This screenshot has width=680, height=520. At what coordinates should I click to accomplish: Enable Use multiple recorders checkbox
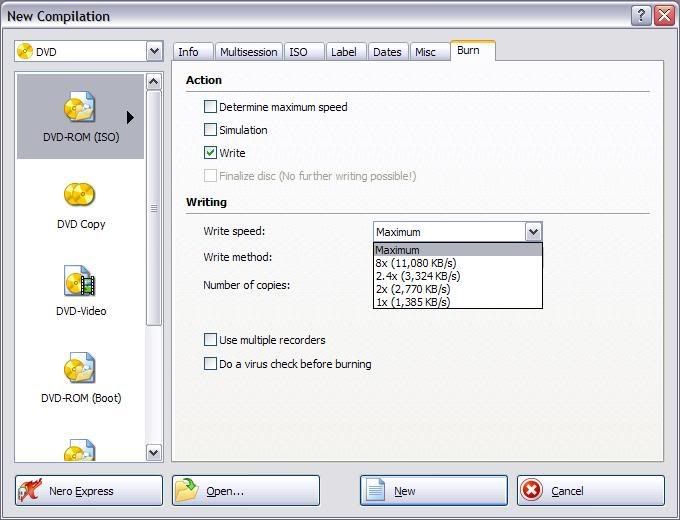point(210,340)
